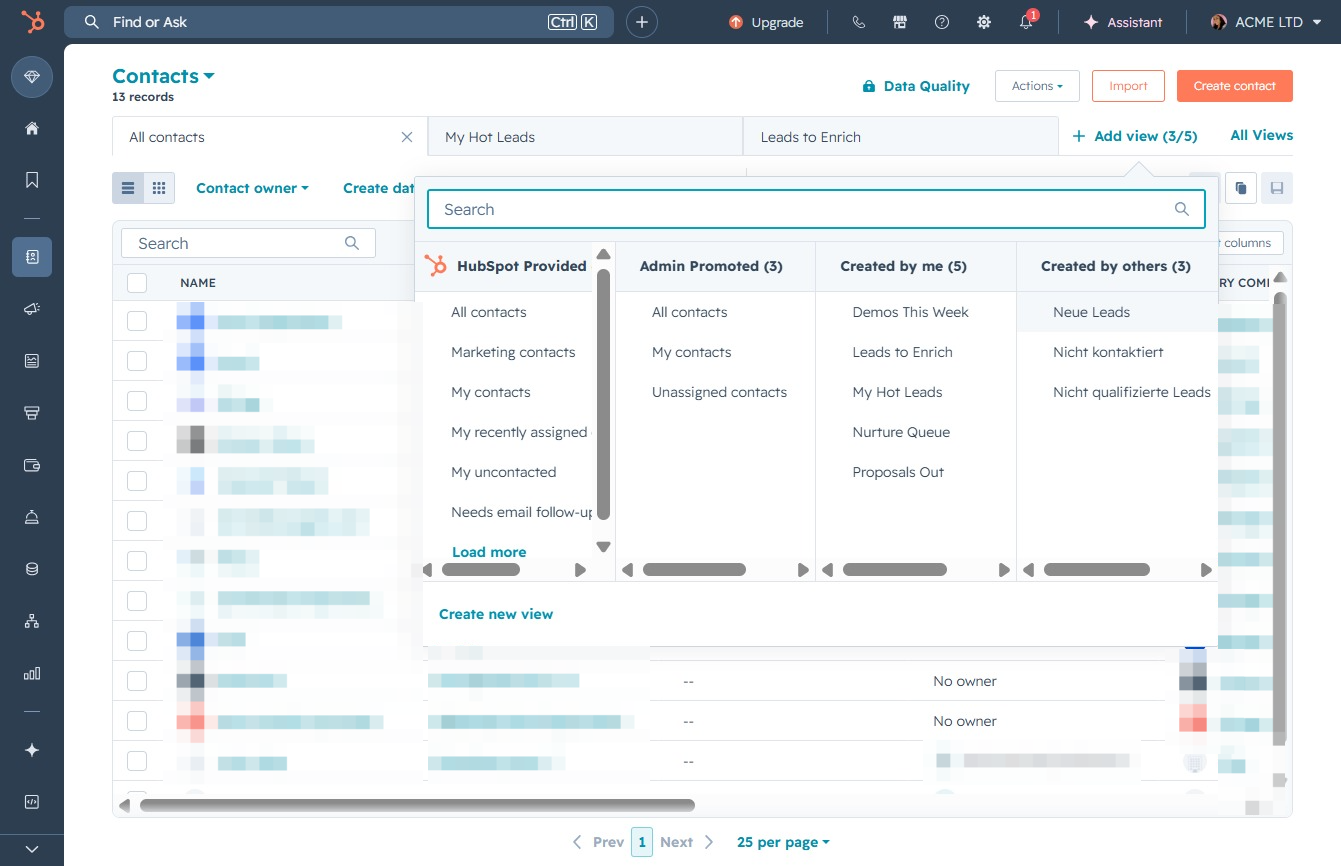
Task: Open the Contacts object dropdown title
Action: click(x=163, y=76)
